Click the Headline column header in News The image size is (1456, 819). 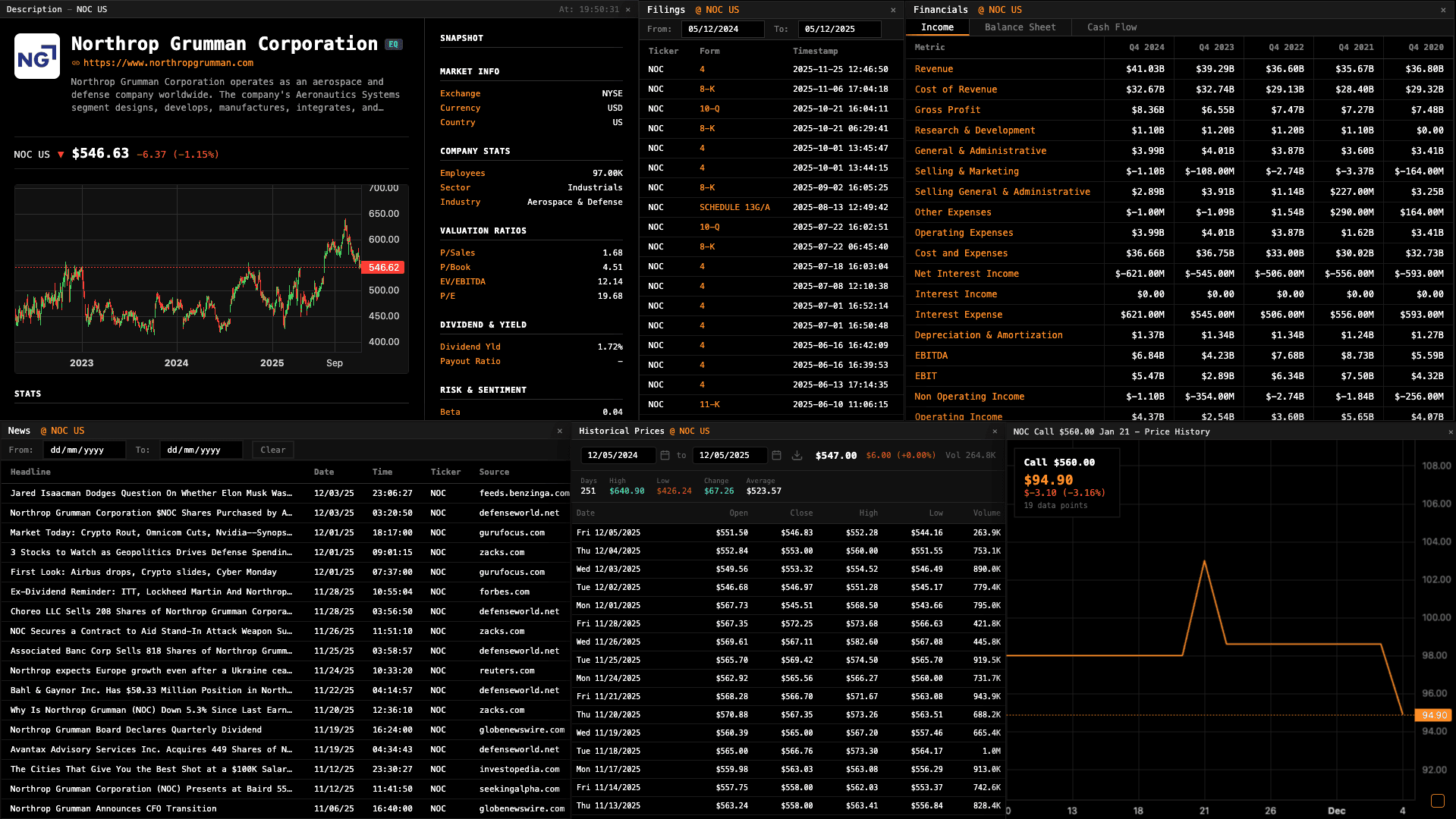click(30, 472)
